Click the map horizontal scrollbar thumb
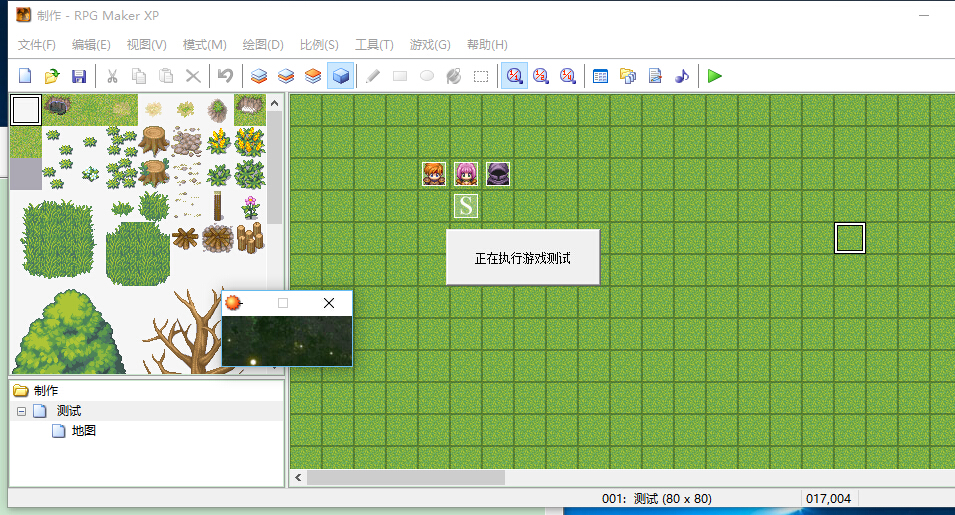The width and height of the screenshot is (955, 515). (x=406, y=478)
